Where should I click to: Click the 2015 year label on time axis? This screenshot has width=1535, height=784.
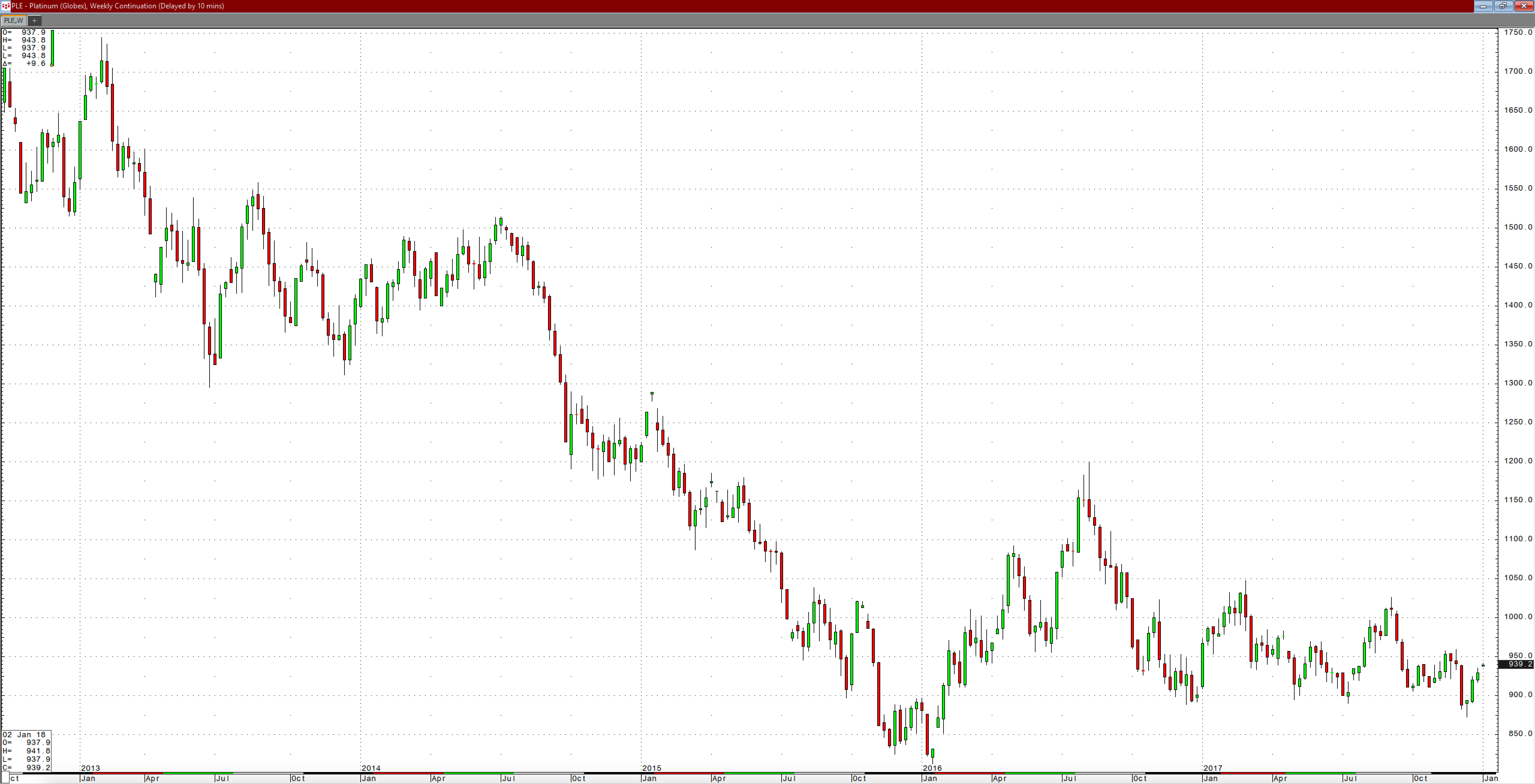click(x=651, y=768)
